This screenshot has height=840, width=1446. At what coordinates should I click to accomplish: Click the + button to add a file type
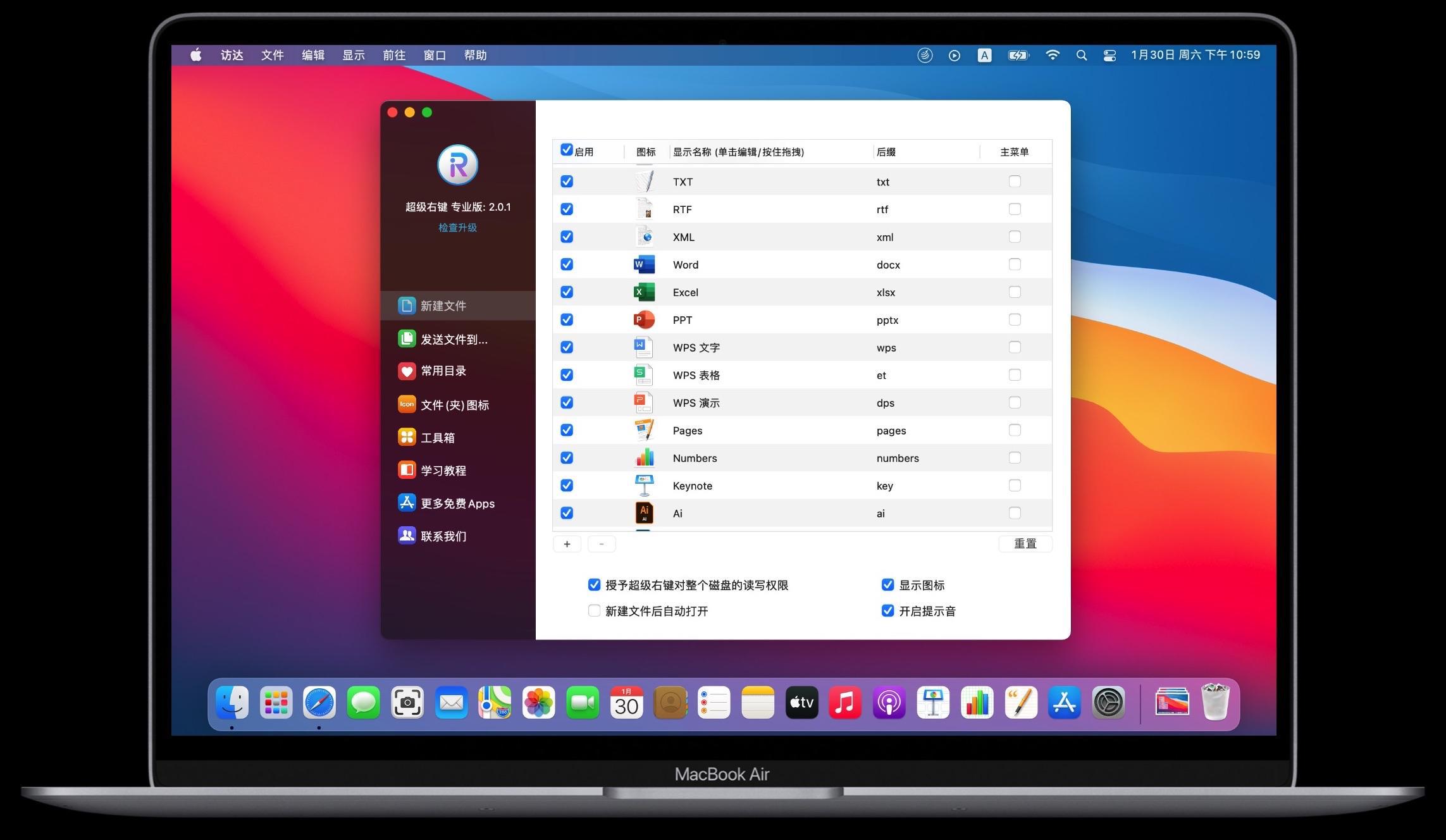(x=566, y=543)
